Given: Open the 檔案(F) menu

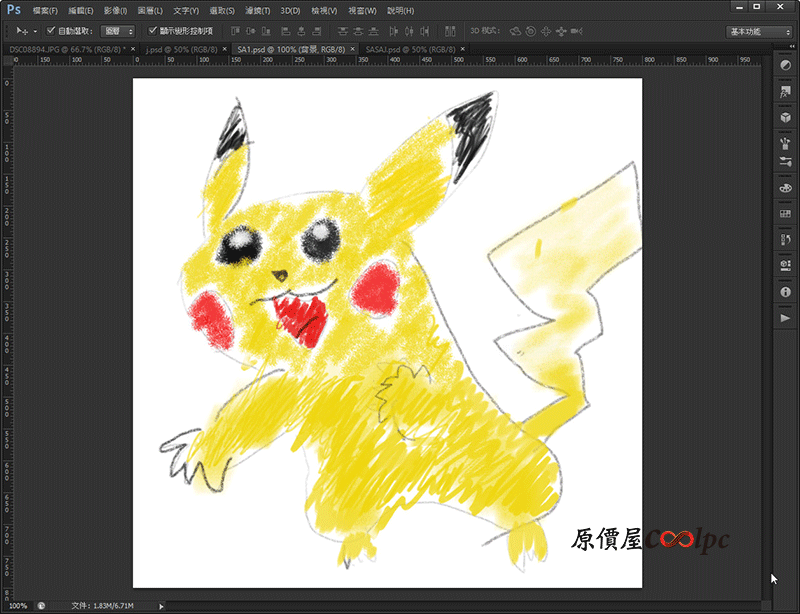Looking at the screenshot, I should pos(45,10).
